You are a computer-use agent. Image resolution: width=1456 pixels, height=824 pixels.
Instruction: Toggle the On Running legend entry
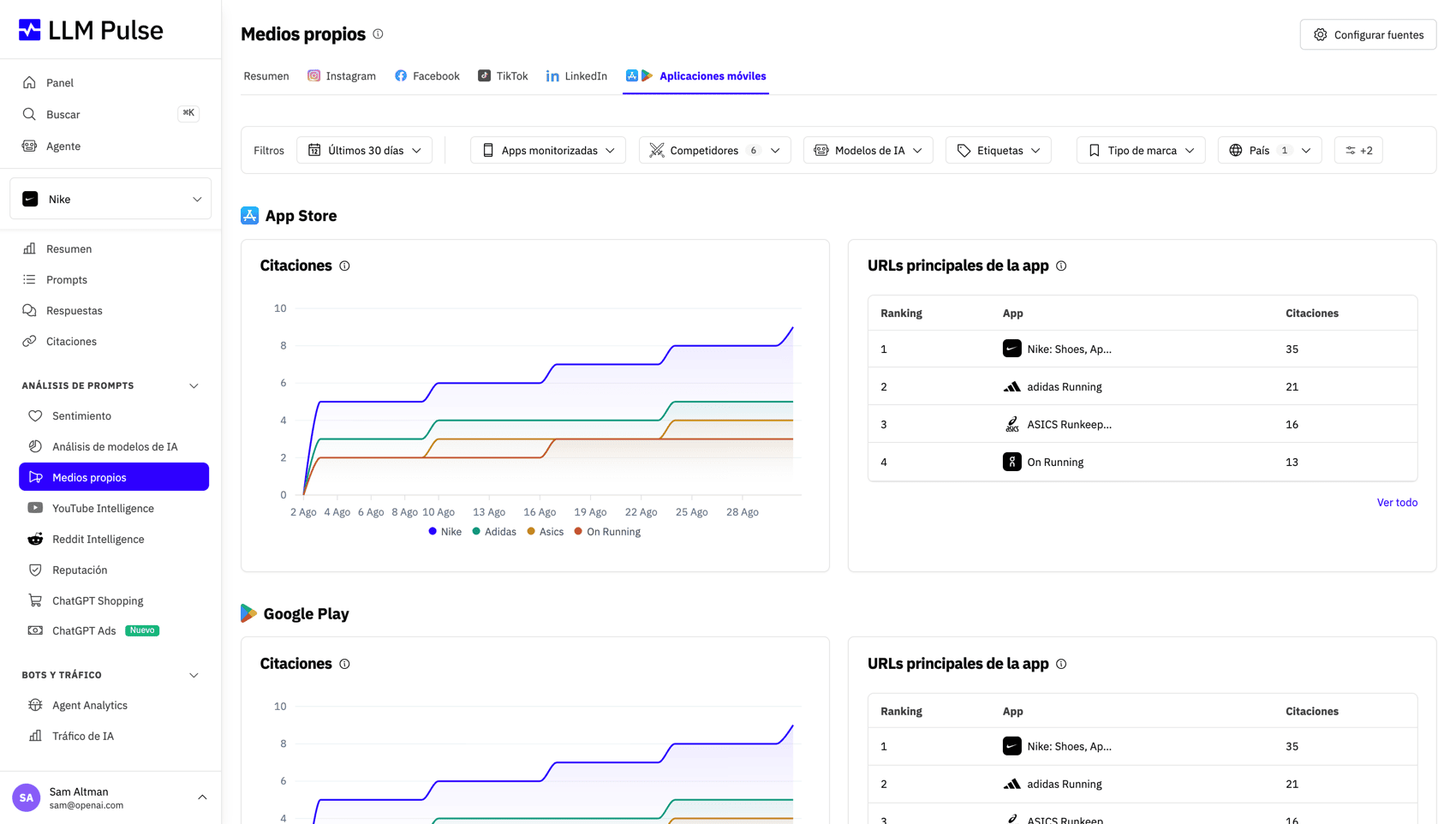[607, 532]
